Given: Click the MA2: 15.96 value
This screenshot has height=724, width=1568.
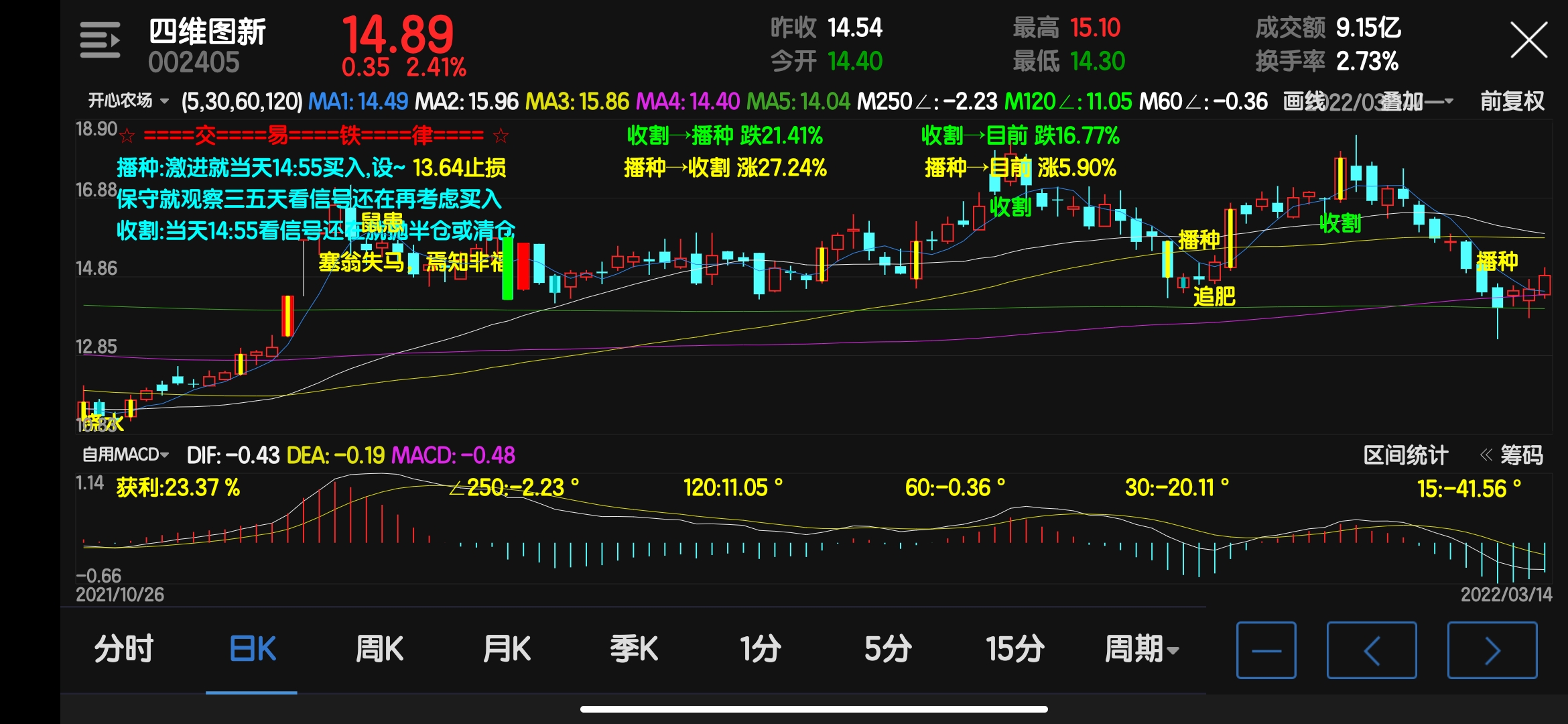Looking at the screenshot, I should (x=467, y=101).
